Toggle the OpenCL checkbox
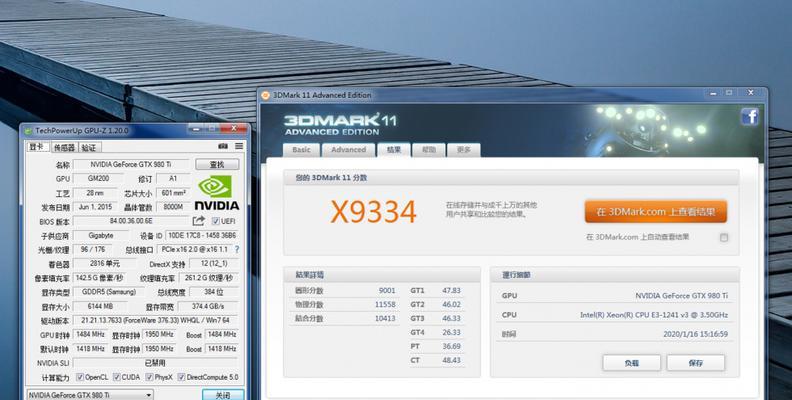The width and height of the screenshot is (792, 400). point(80,377)
